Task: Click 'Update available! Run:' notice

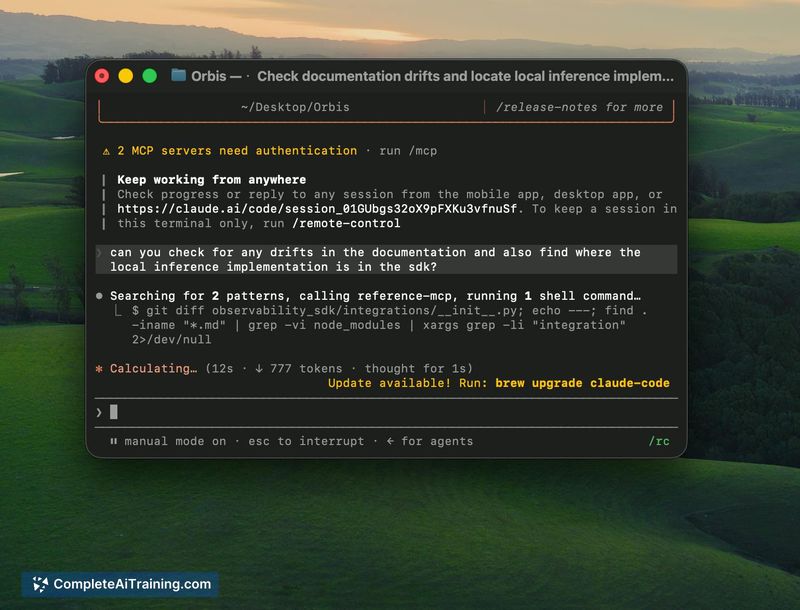Action: pyautogui.click(x=408, y=383)
